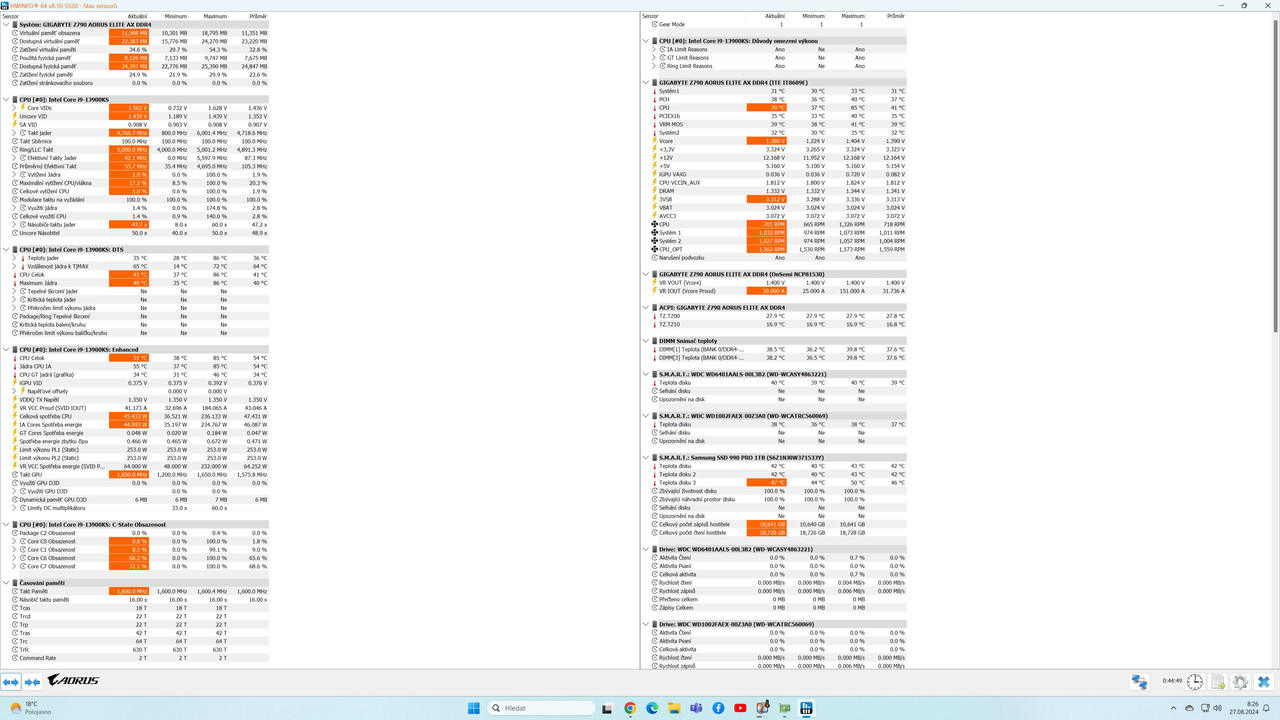Collapse the CPU [#0] Enhanced group
Viewport: 1280px width, 720px height.
6,350
